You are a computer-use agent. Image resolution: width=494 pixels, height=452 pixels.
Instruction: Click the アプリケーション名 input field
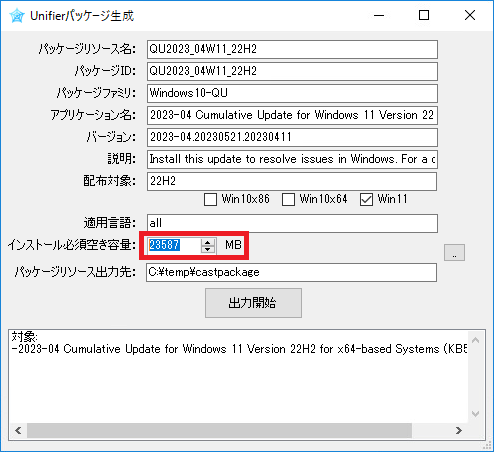click(x=292, y=115)
